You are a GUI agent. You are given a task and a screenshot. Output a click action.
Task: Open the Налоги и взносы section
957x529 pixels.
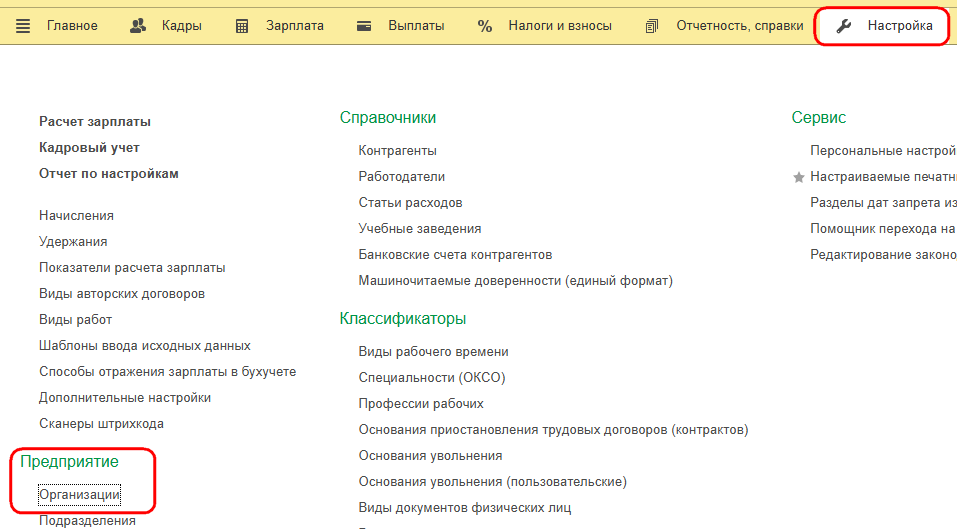pos(560,26)
